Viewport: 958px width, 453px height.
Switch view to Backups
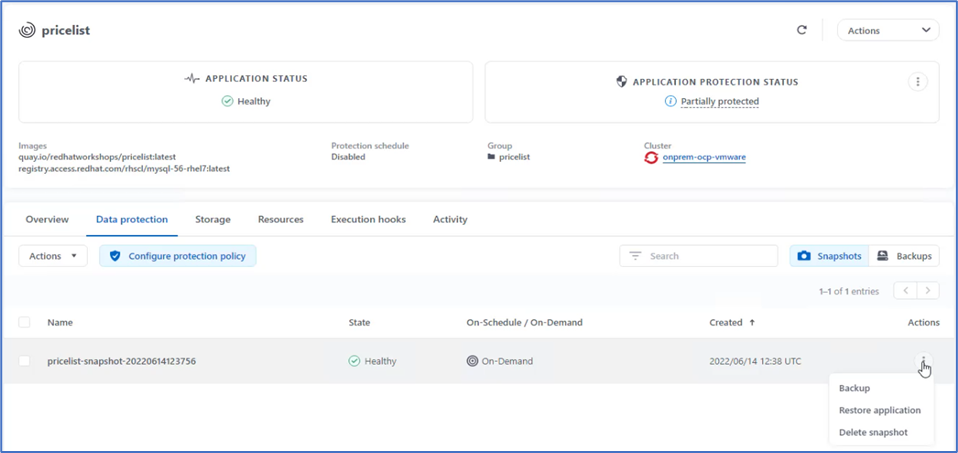click(904, 256)
